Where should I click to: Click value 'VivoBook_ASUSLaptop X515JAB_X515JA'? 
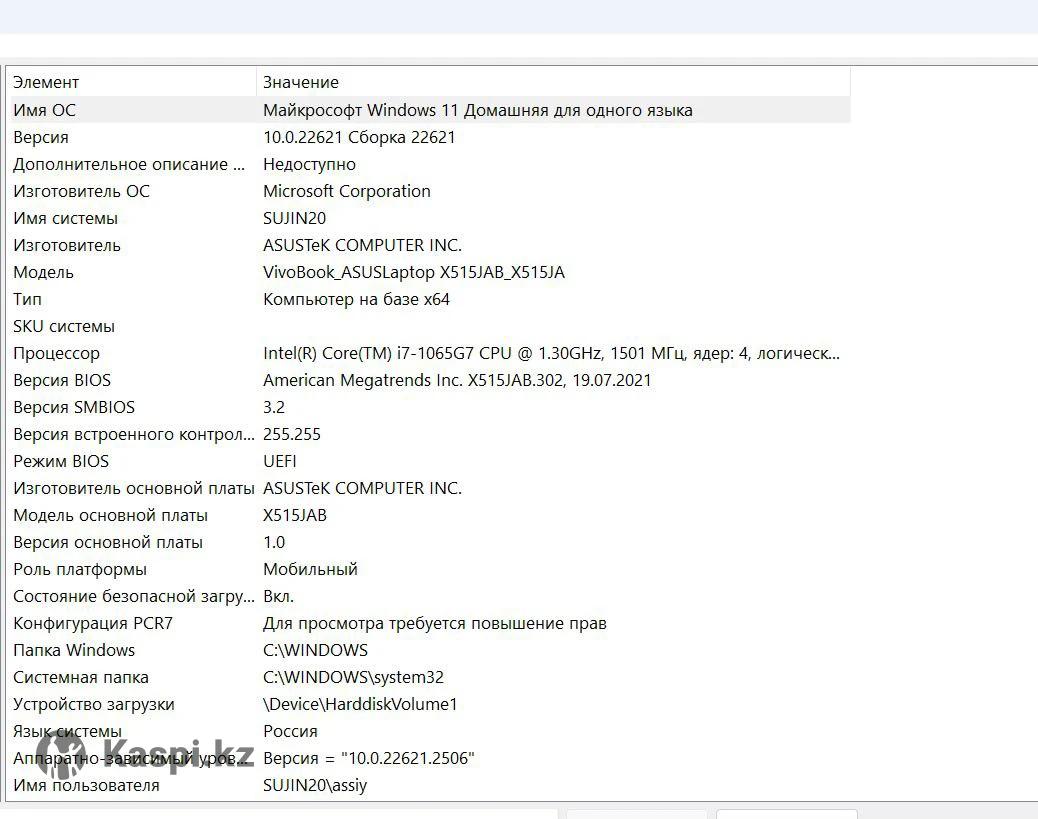coord(414,272)
